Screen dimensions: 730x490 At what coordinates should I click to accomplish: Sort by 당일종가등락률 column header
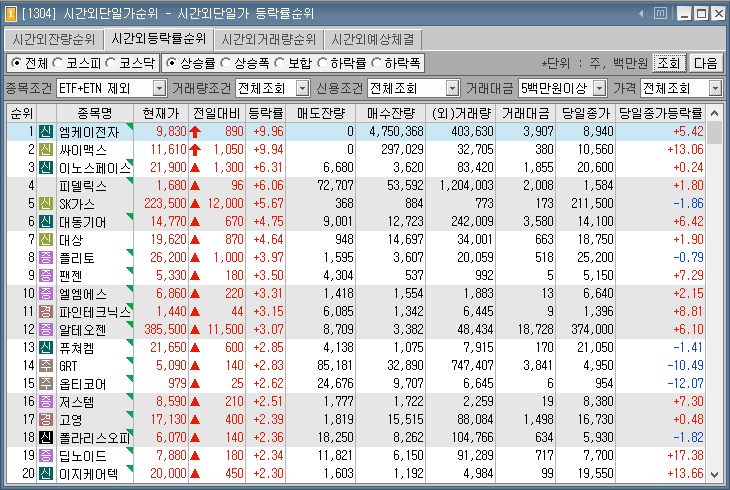tap(660, 113)
